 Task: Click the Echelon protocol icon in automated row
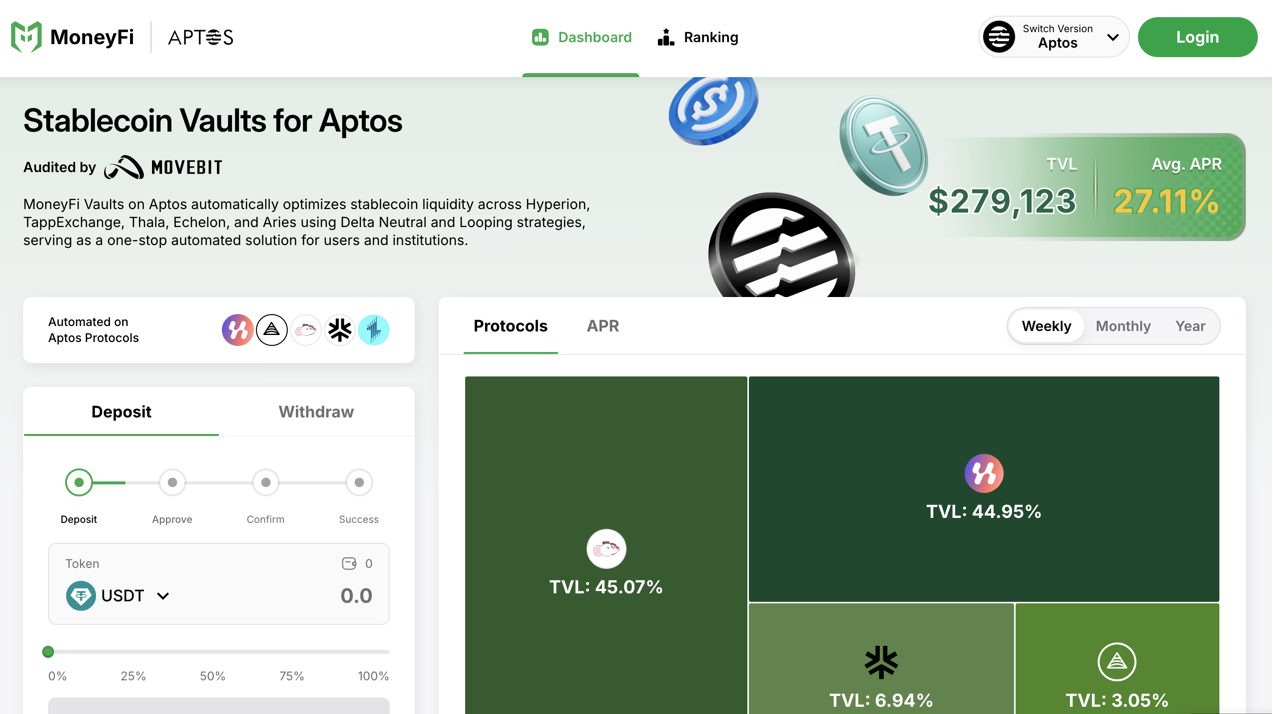point(306,330)
